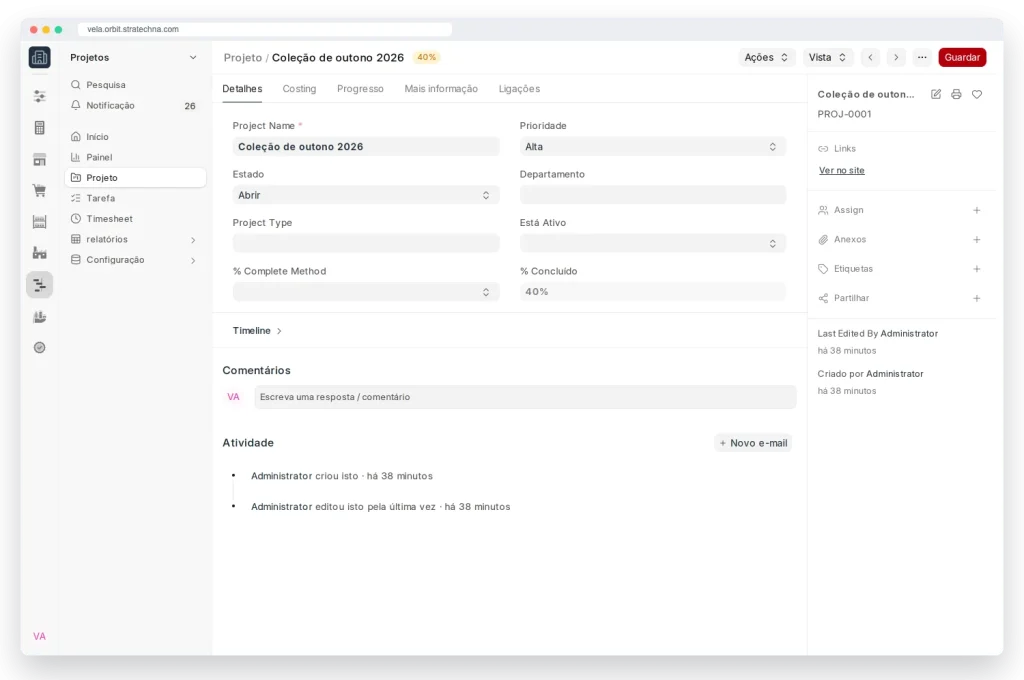This screenshot has height=680, width=1024.
Task: Go to the previous record arrow
Action: point(871,57)
